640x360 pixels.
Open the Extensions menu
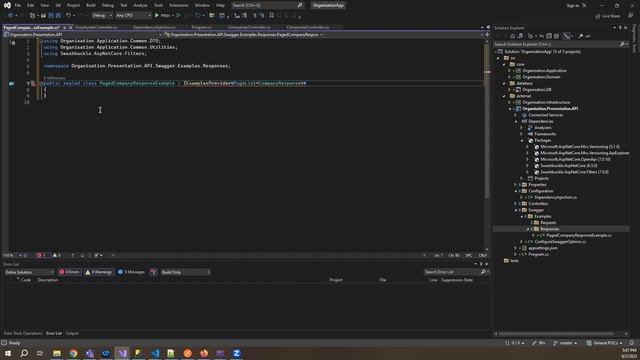tap(179, 5)
